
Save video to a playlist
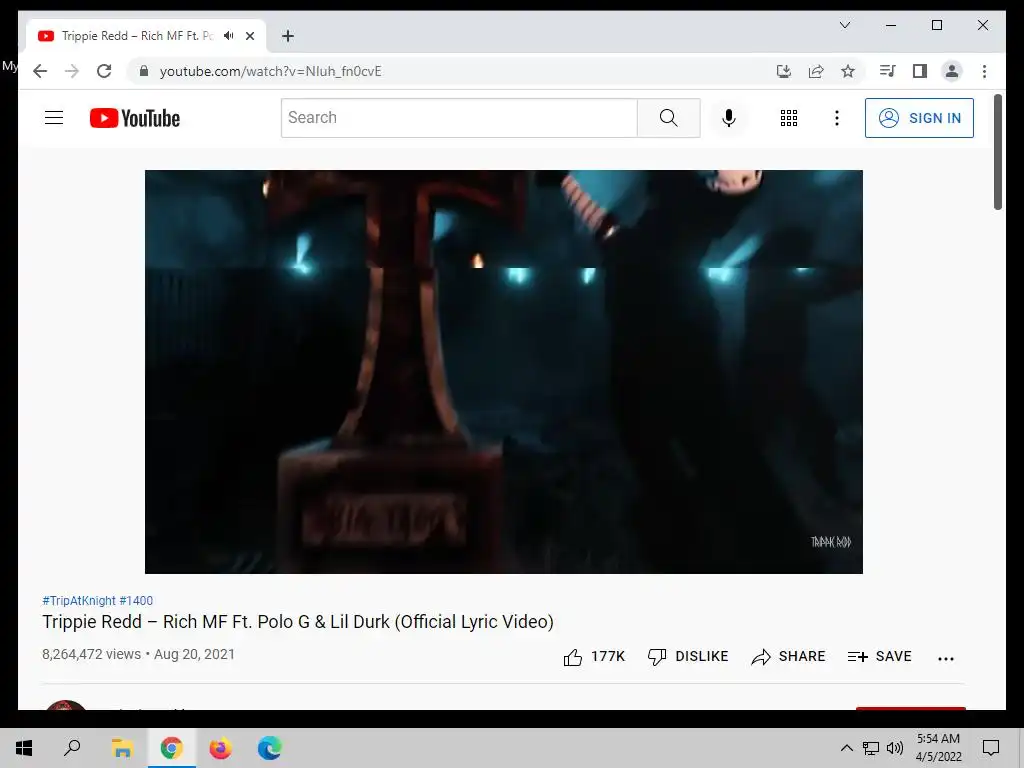pos(879,656)
